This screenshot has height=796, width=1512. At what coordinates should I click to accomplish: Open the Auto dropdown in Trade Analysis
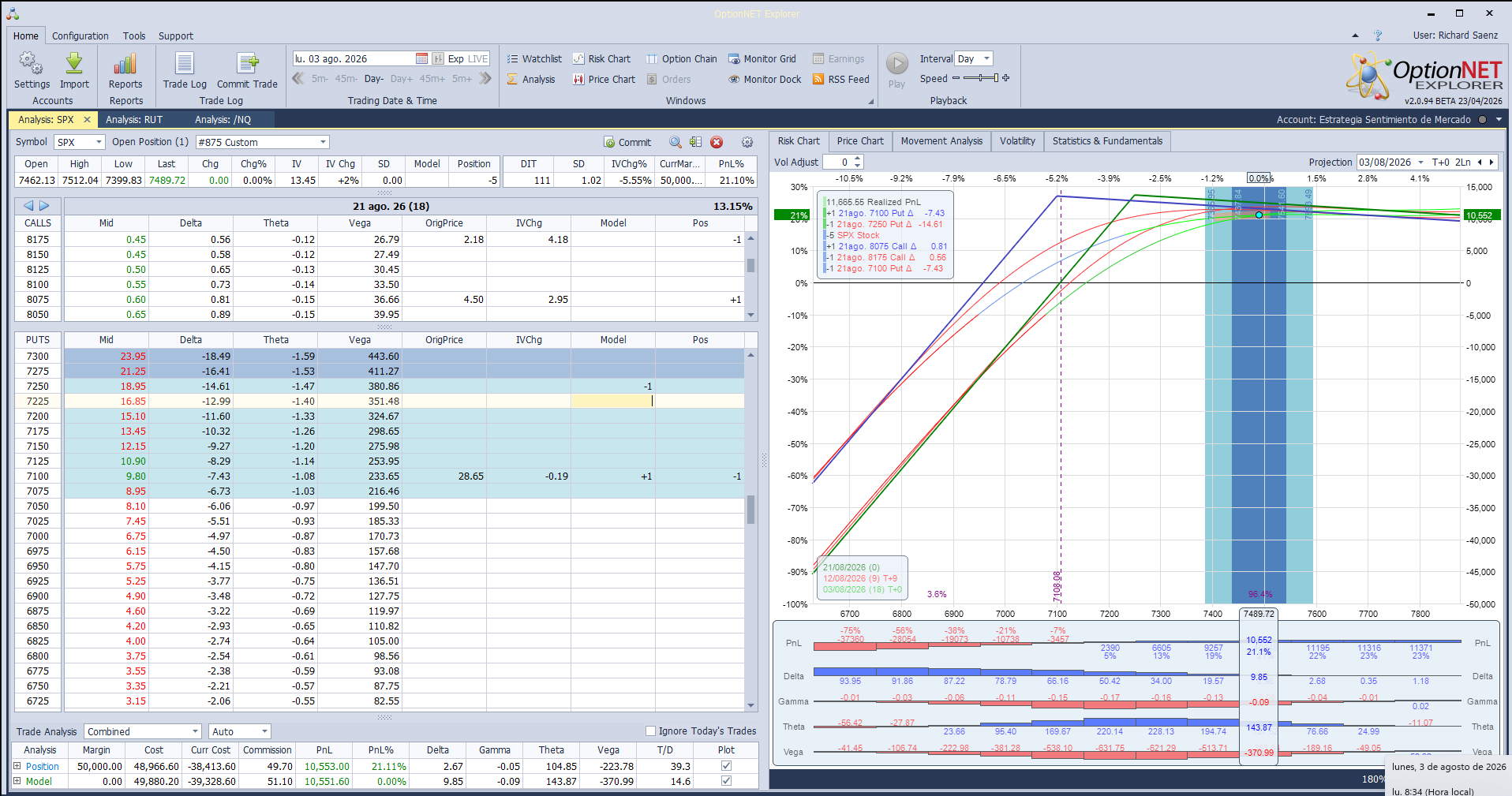click(264, 731)
